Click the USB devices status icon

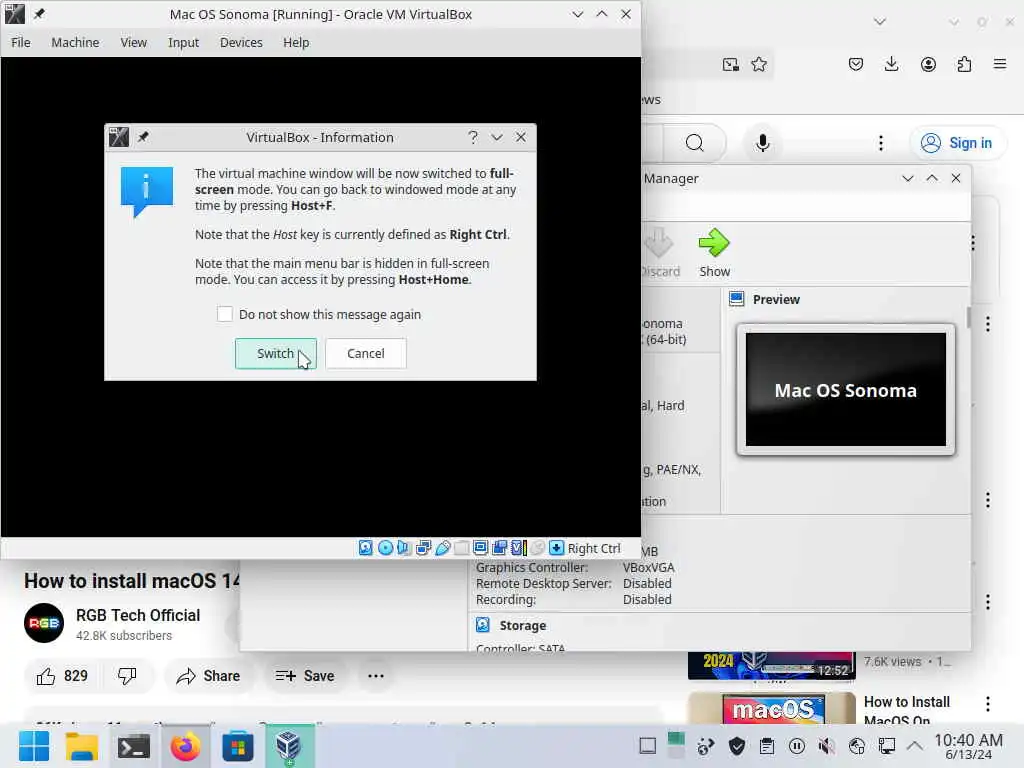pyautogui.click(x=443, y=548)
